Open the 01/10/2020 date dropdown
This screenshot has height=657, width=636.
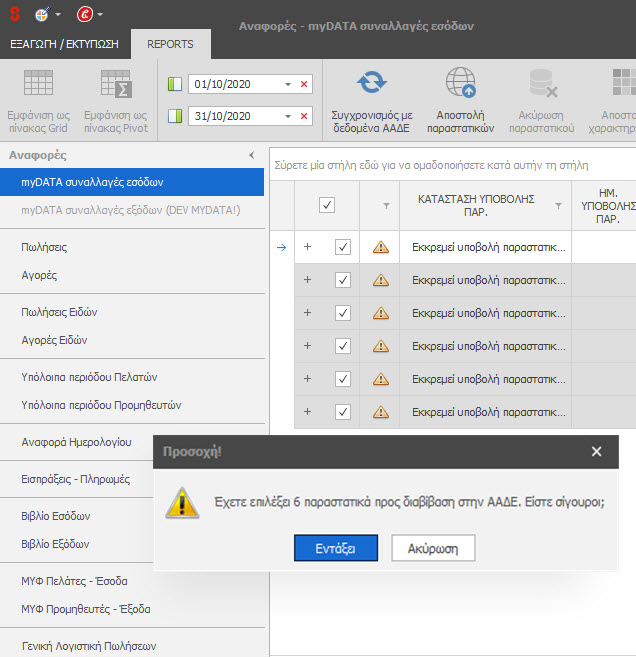tap(288, 84)
